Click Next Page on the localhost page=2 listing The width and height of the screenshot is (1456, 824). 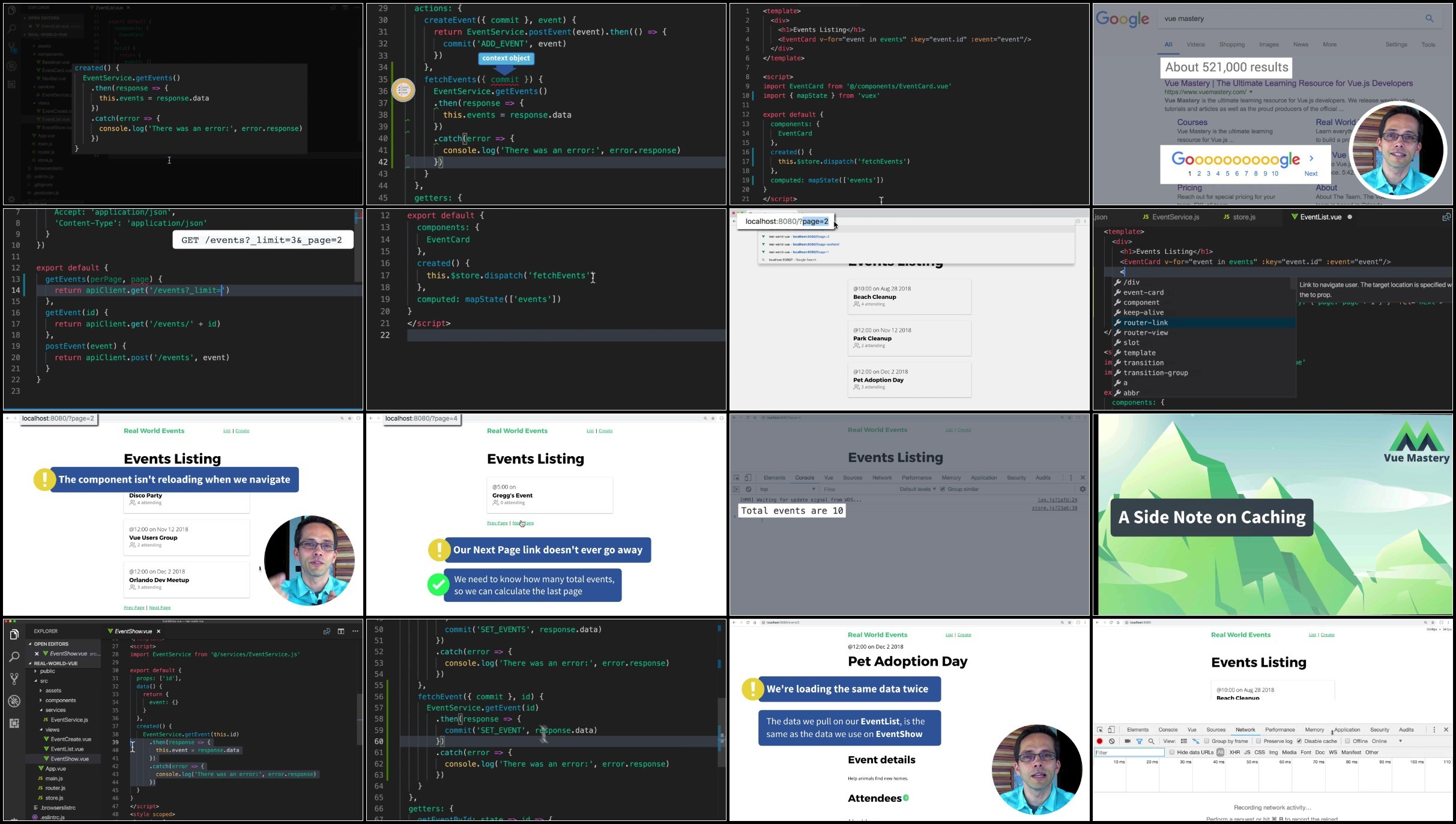(x=160, y=607)
